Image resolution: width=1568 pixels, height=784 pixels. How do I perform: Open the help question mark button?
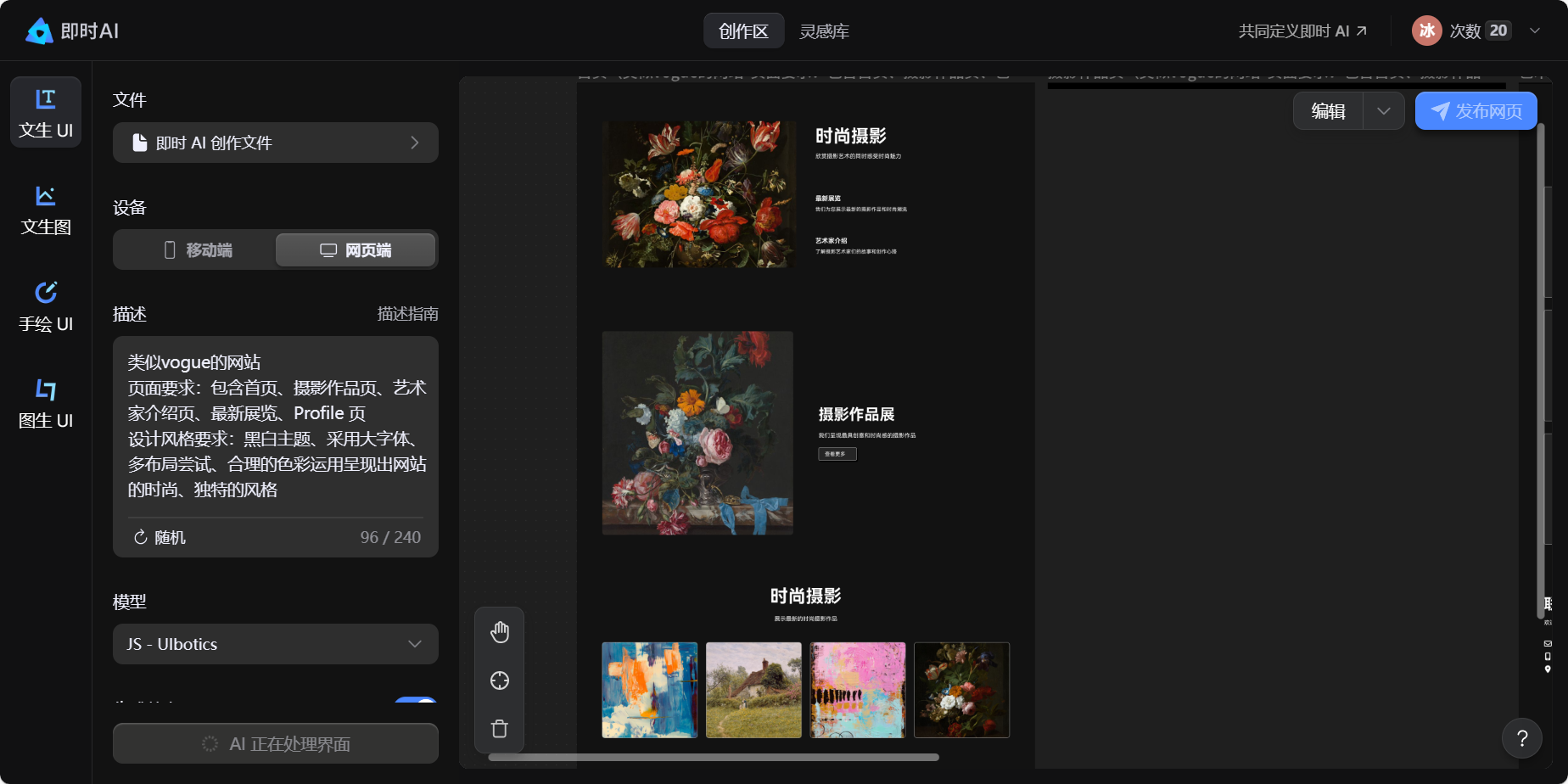(x=1522, y=738)
